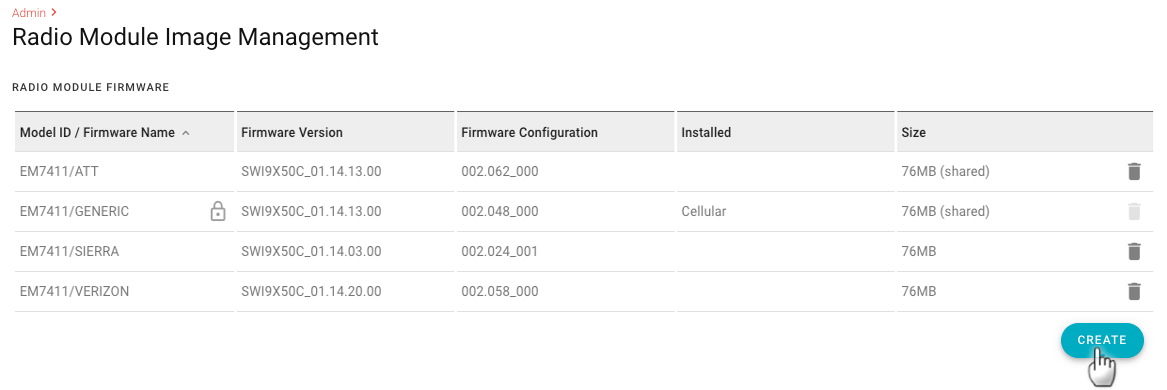Screen dimensions: 1167x390
Task: Go back to Admin breadcrumb link
Action: tap(29, 13)
